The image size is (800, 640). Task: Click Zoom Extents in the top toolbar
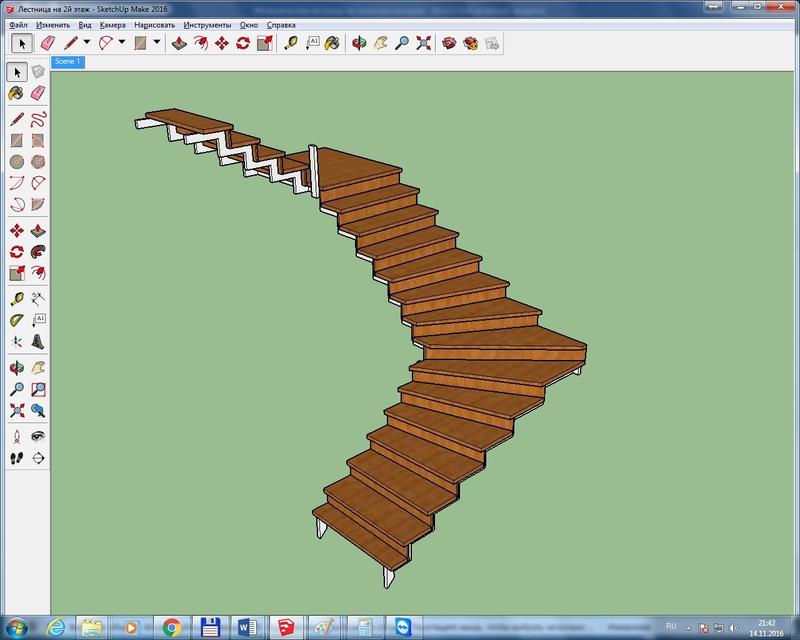(x=424, y=43)
